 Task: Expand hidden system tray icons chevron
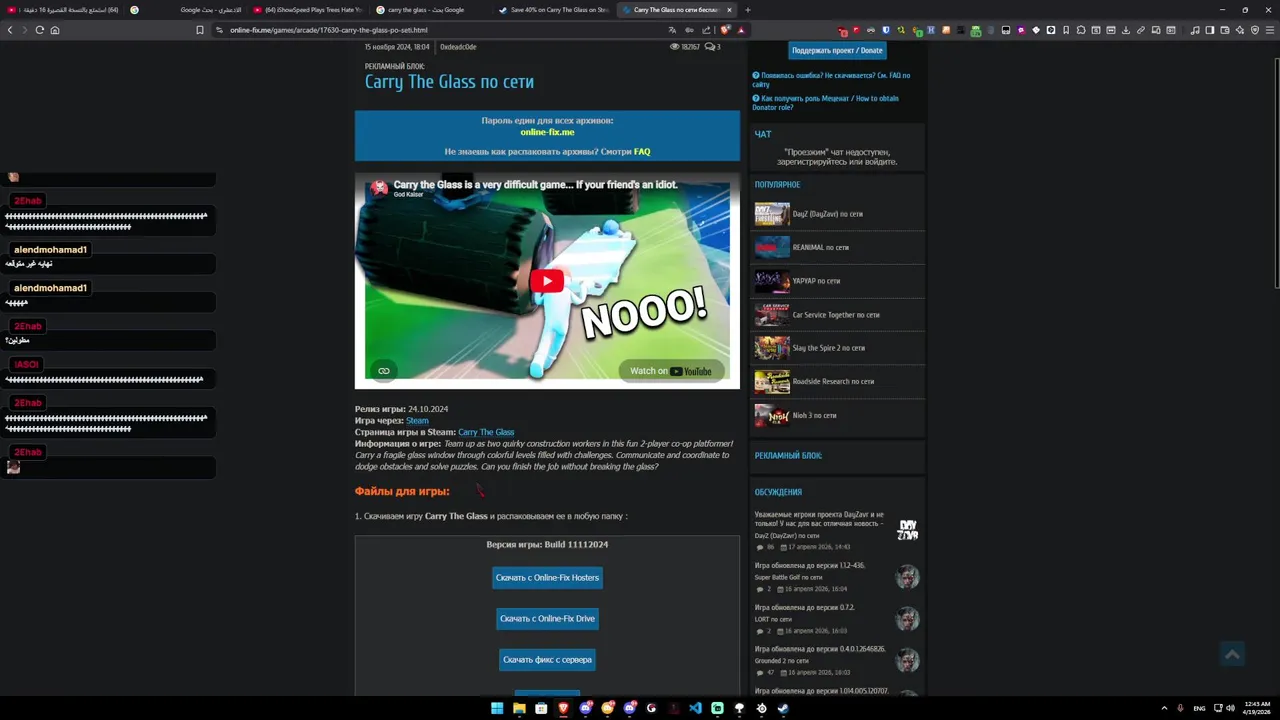[1164, 708]
